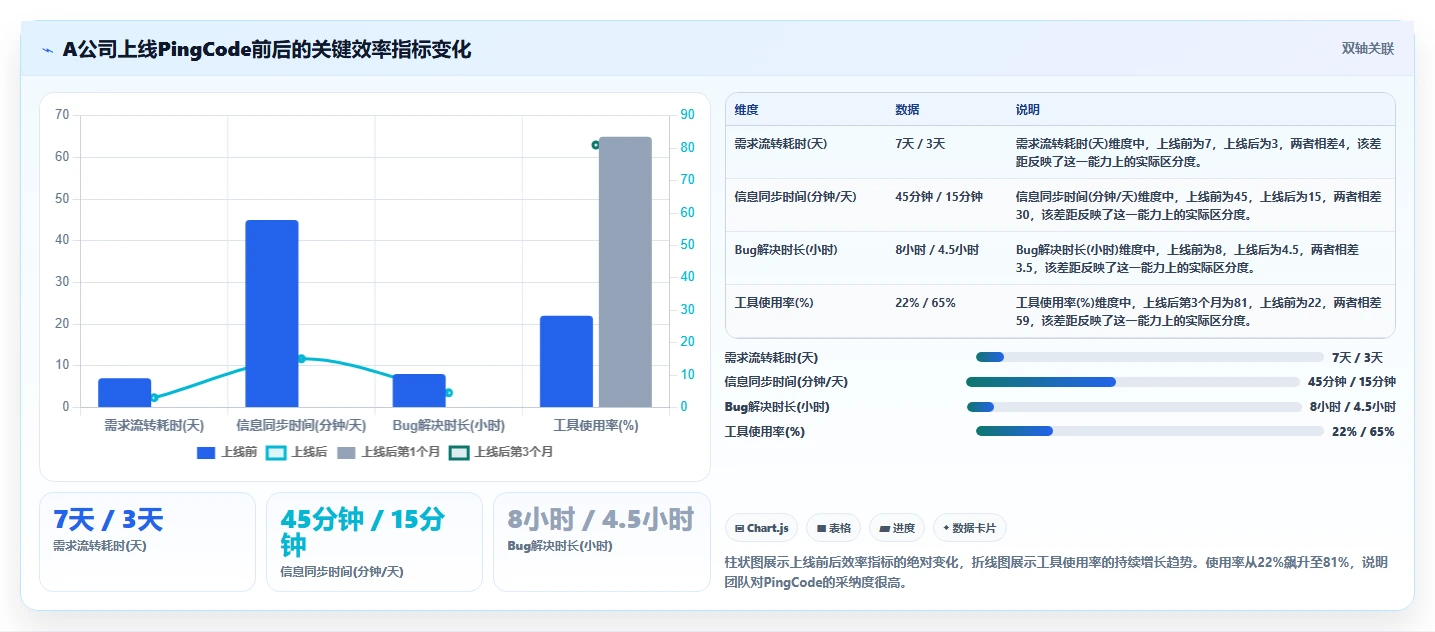Click the 需求流转耗时 progress bar
This screenshot has height=632, width=1435.
point(1150,357)
